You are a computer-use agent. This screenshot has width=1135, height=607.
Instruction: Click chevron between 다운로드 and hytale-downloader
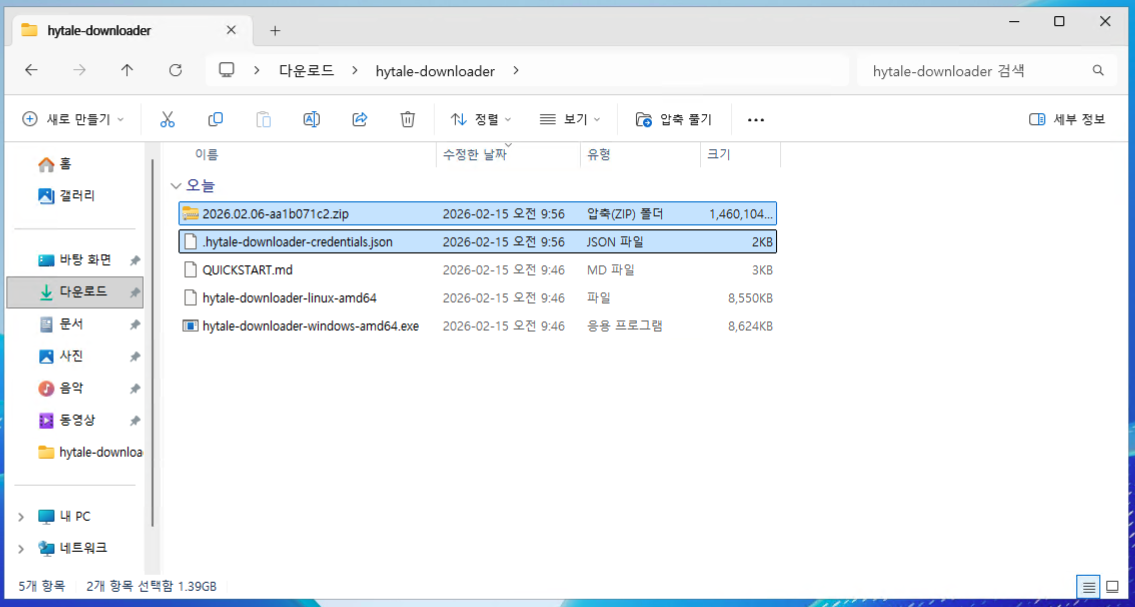[355, 71]
